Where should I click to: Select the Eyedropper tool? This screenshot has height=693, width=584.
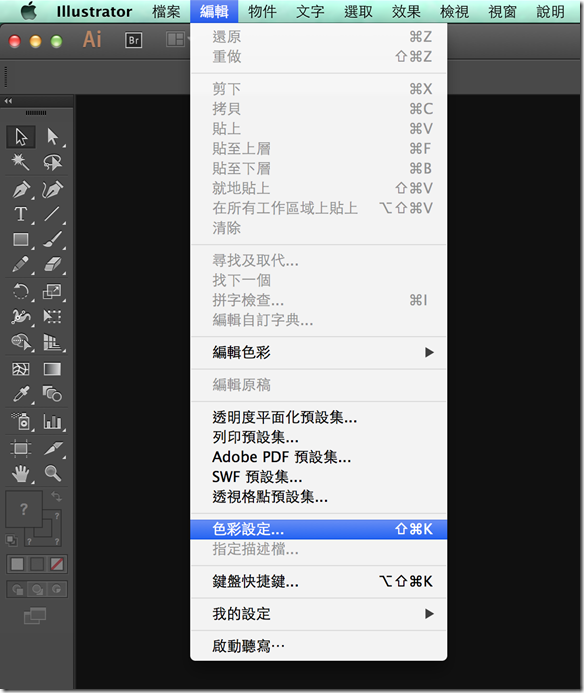coord(21,394)
